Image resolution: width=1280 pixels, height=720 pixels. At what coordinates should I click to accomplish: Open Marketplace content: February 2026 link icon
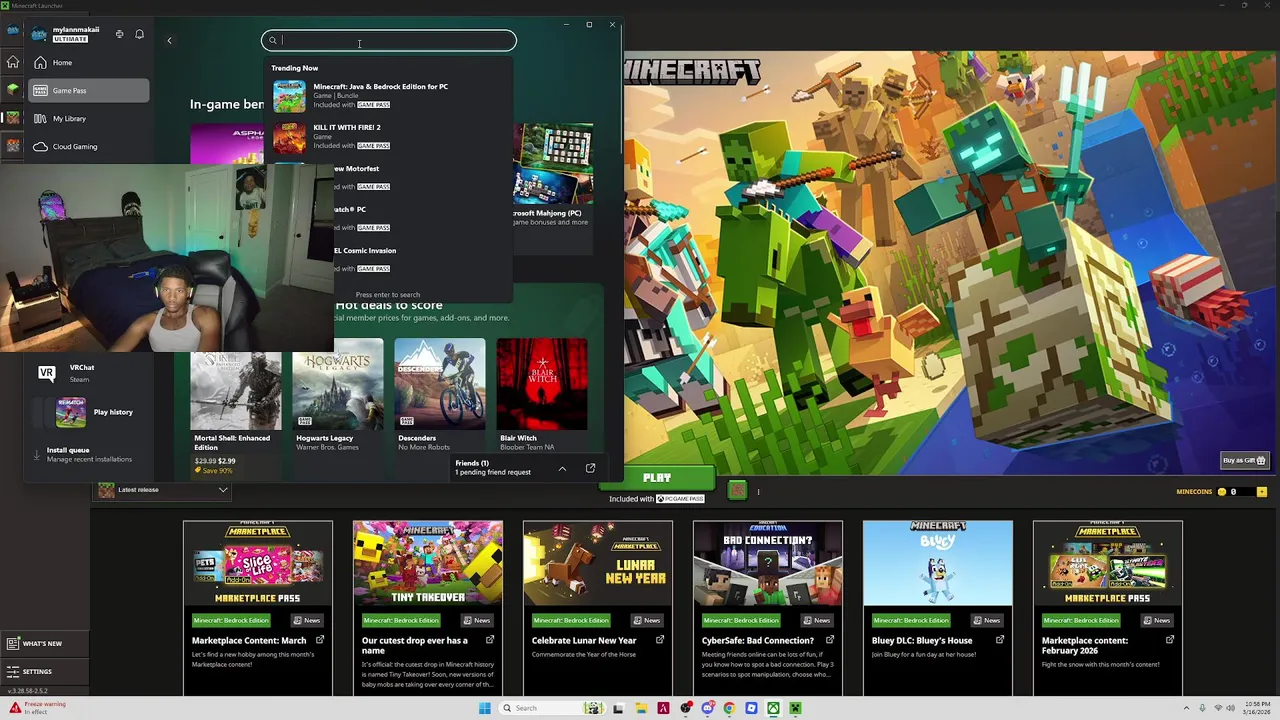click(1170, 640)
